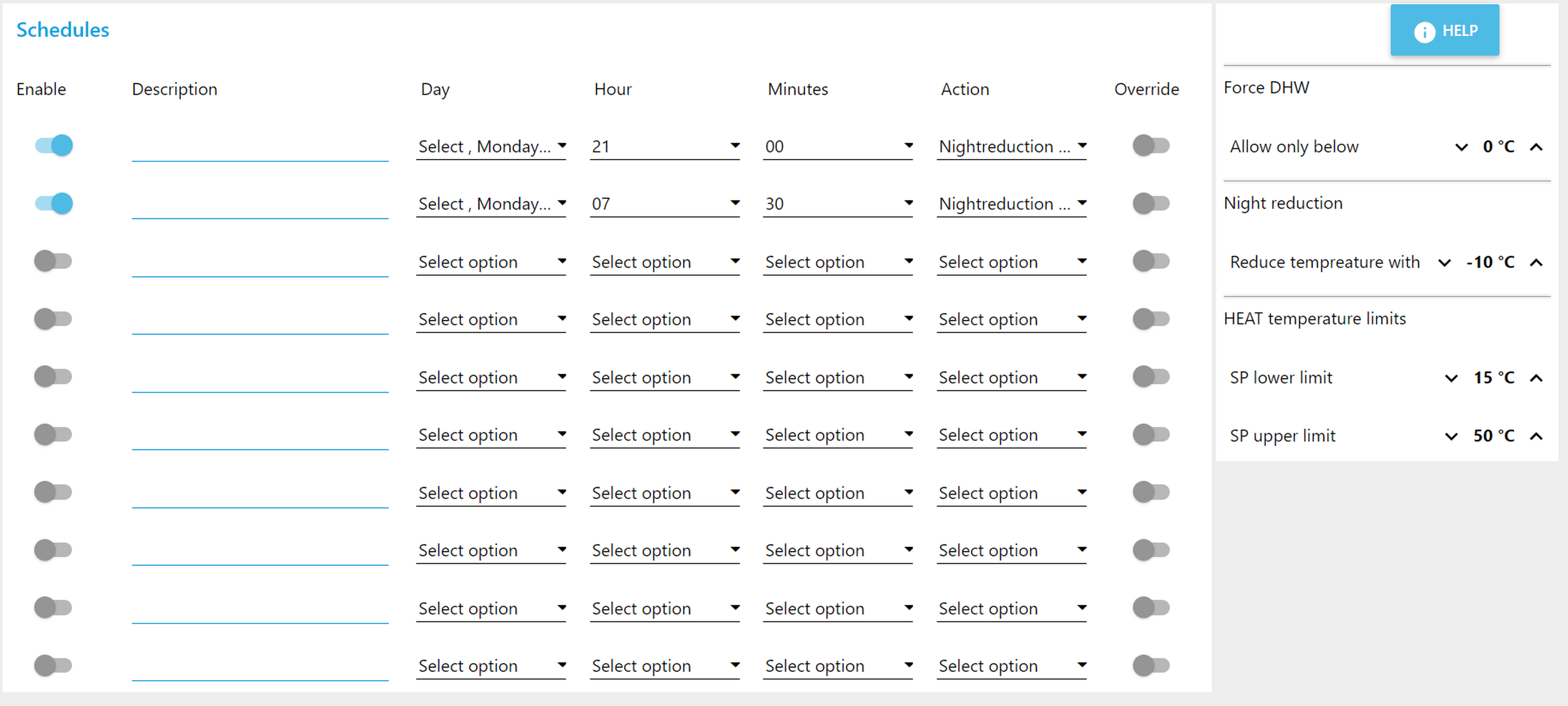
Task: Open Day dropdown in third schedule row
Action: pyautogui.click(x=491, y=262)
